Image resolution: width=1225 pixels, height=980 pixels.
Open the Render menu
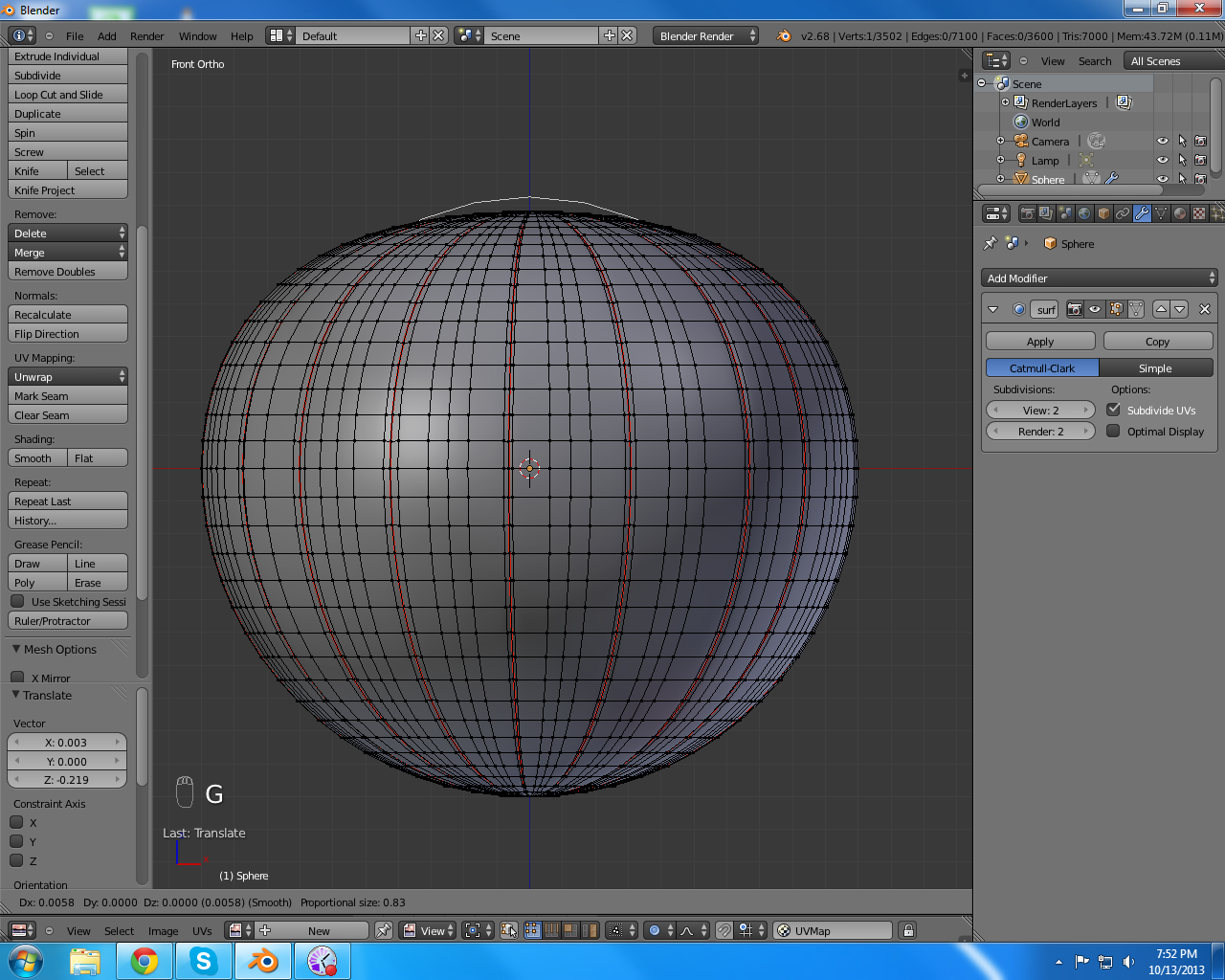146,36
